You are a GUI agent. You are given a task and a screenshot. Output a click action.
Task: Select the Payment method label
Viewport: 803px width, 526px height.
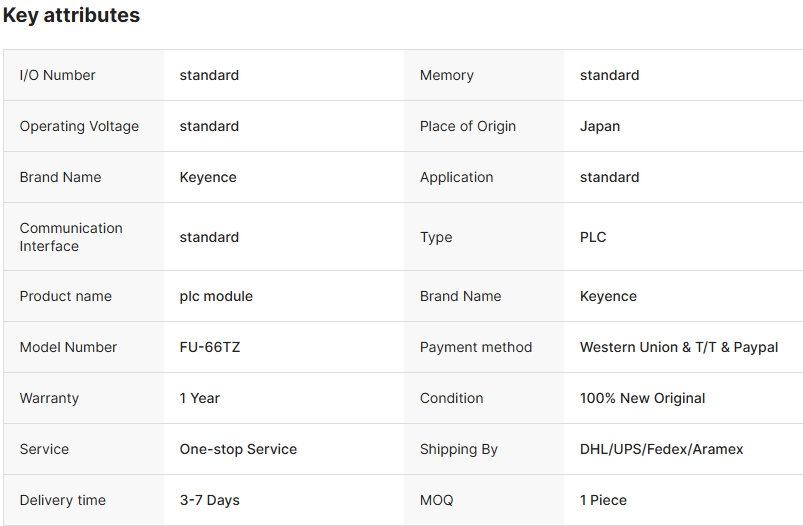click(x=476, y=347)
